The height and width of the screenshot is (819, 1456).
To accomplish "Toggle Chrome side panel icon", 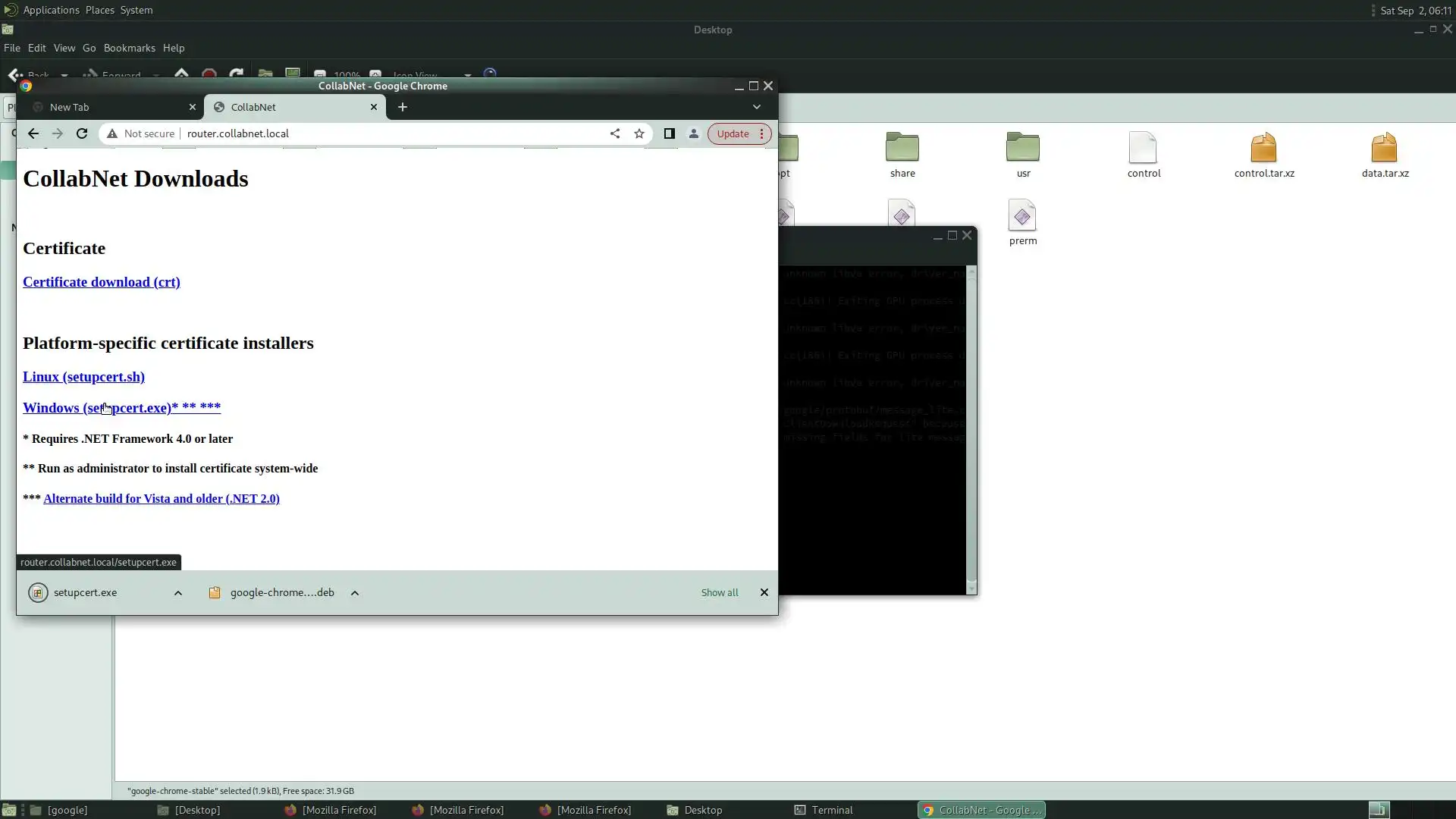I will (x=669, y=133).
